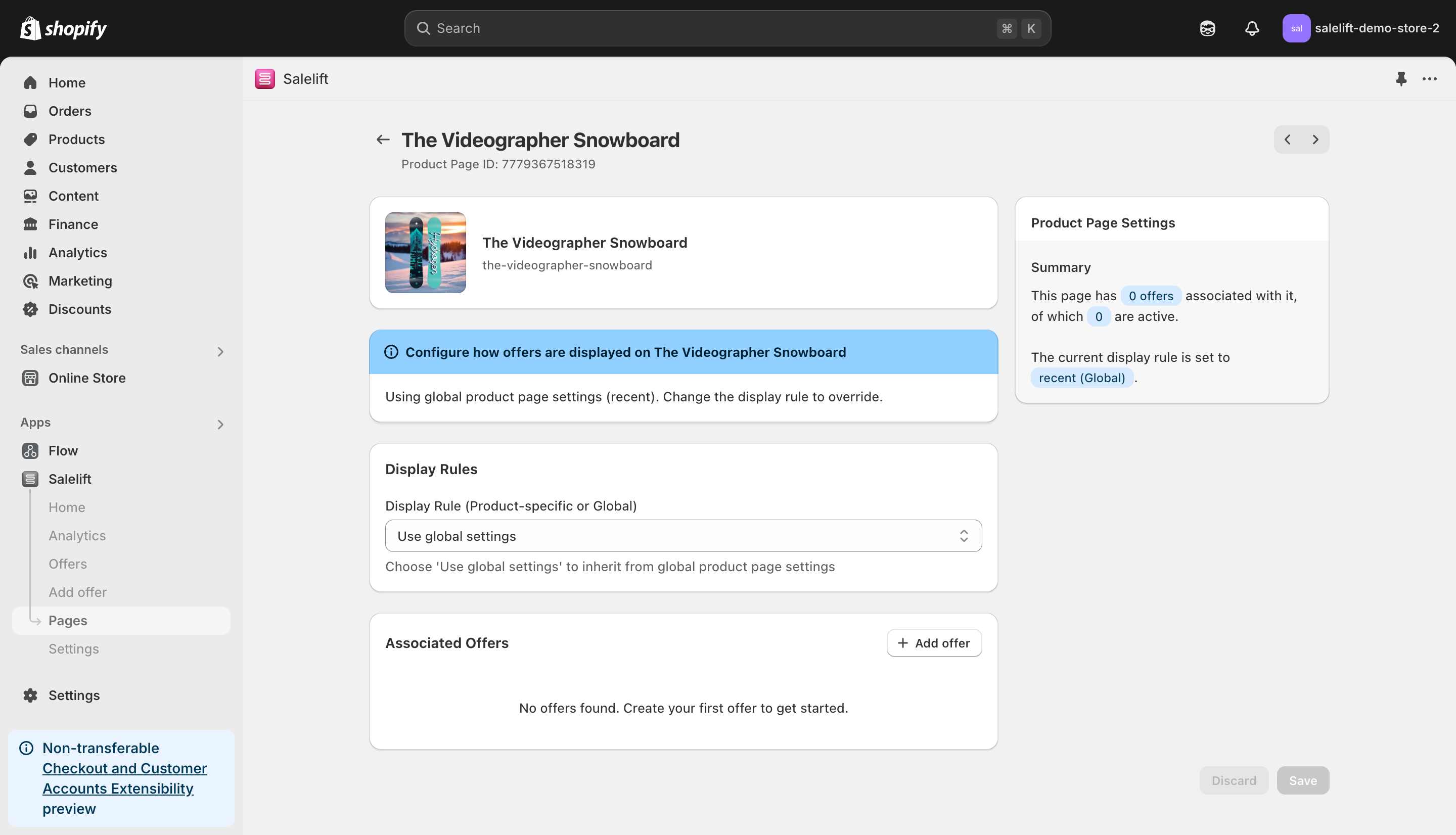1456x835 pixels.
Task: Click the Marketing target icon
Action: pyautogui.click(x=30, y=281)
